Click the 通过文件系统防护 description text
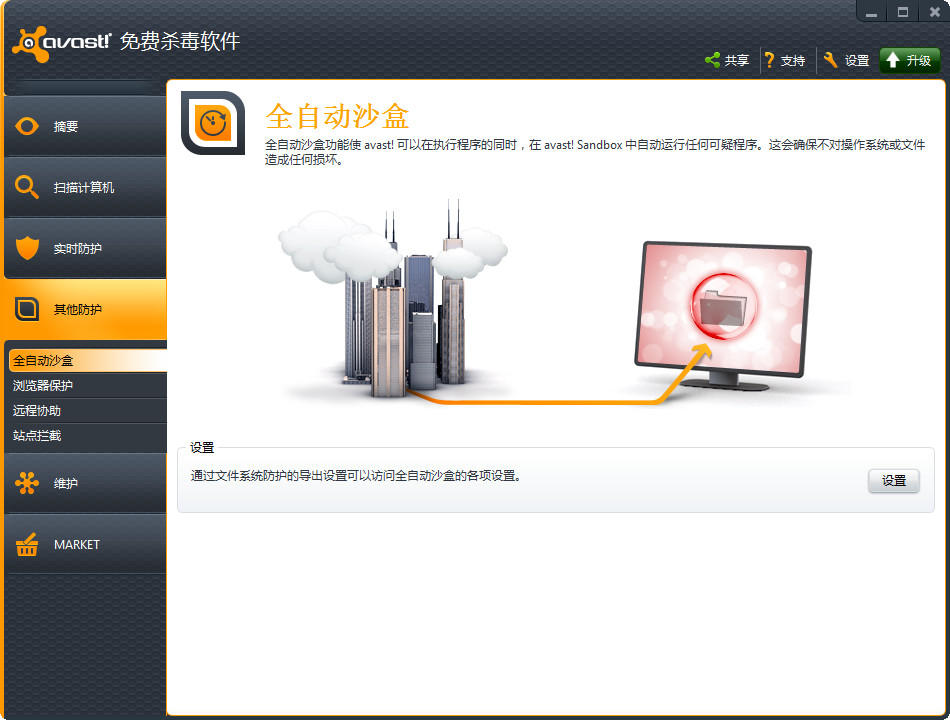 [x=356, y=476]
